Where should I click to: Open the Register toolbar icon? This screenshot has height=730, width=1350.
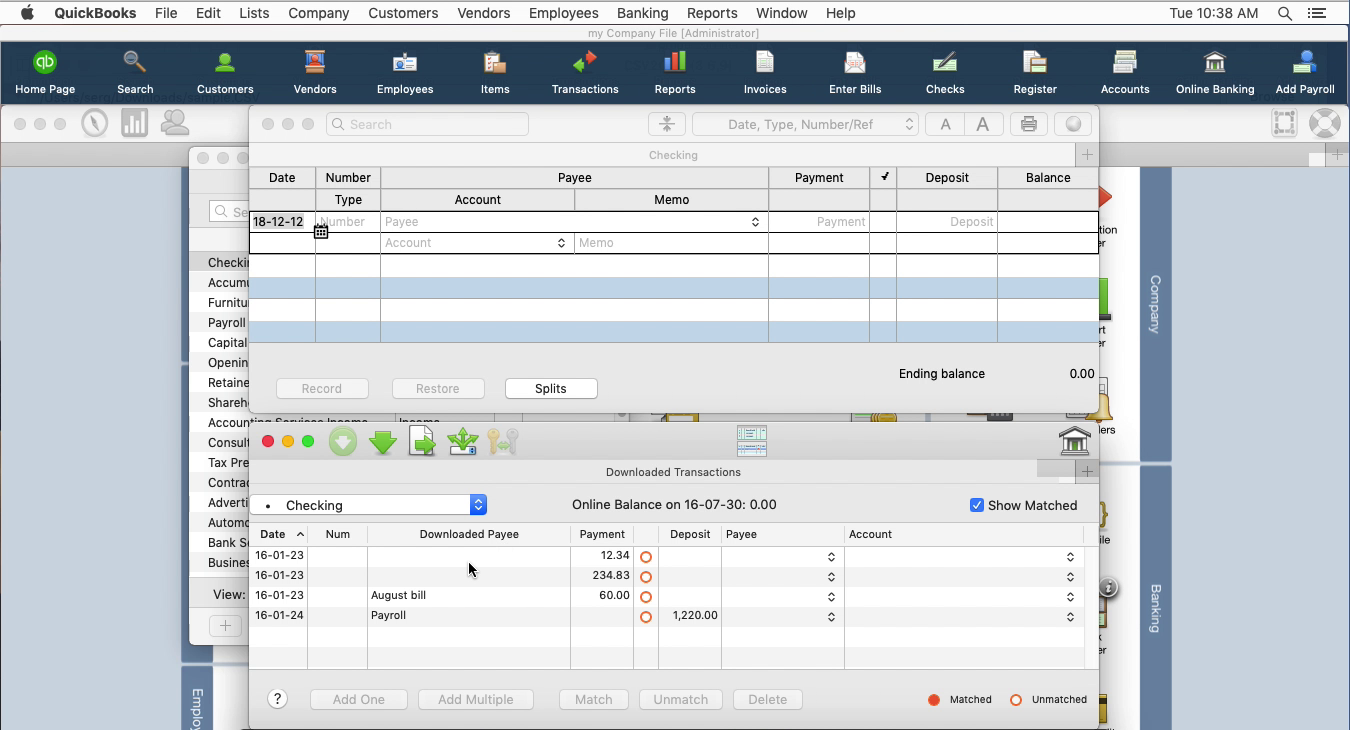[x=1035, y=72]
